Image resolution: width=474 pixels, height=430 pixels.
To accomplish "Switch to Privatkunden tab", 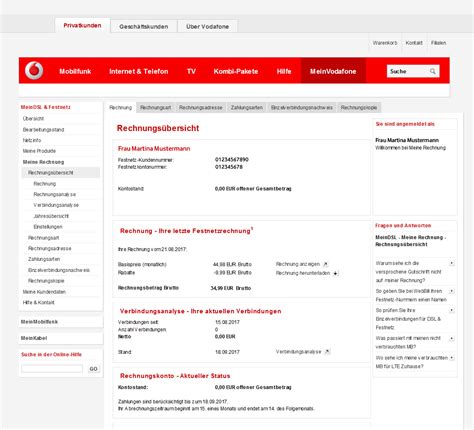I will [x=82, y=26].
